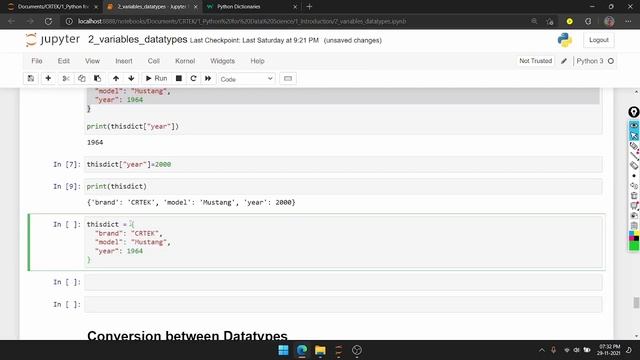Click into the print(thisdict) cell
The width and height of the screenshot is (640, 360).
(343, 187)
